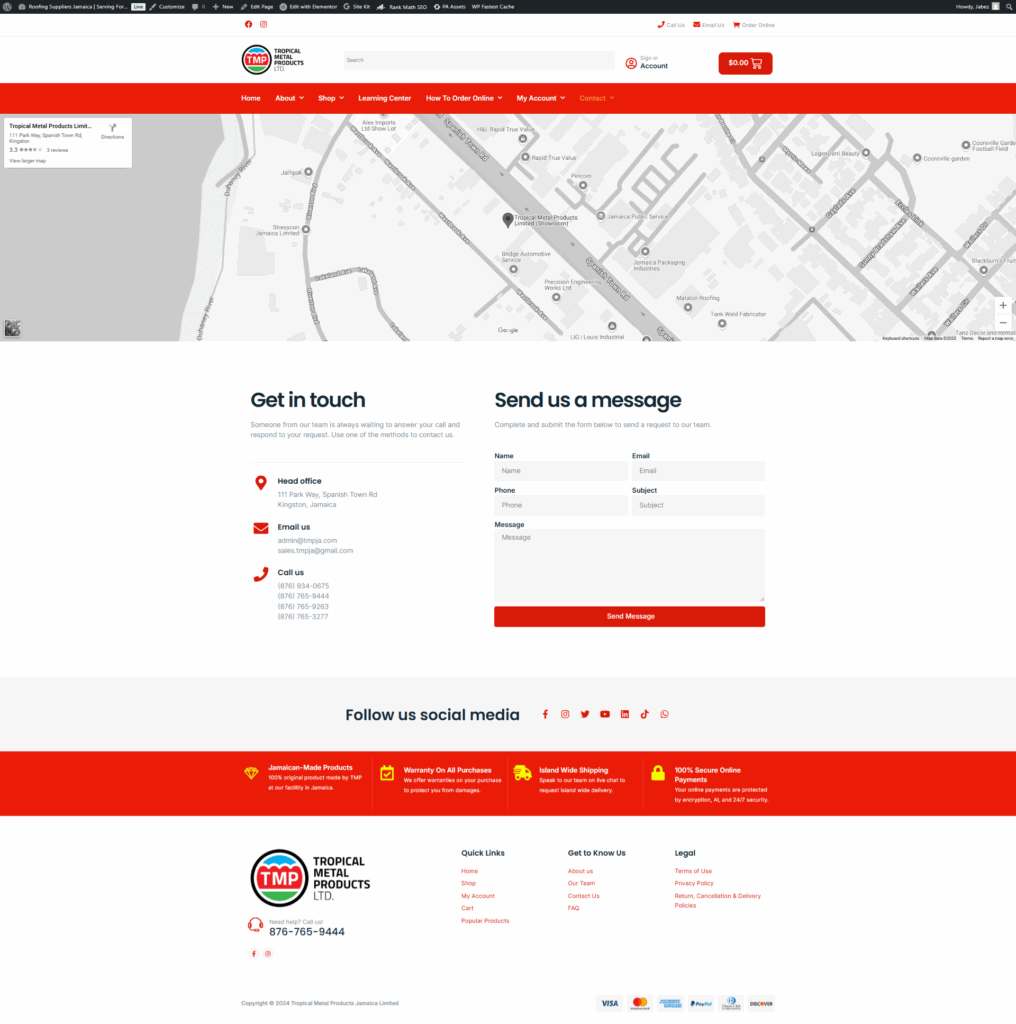Screen dimensions: 1016x1024
Task: Click the Twitter icon under Follow us
Action: pyautogui.click(x=585, y=714)
